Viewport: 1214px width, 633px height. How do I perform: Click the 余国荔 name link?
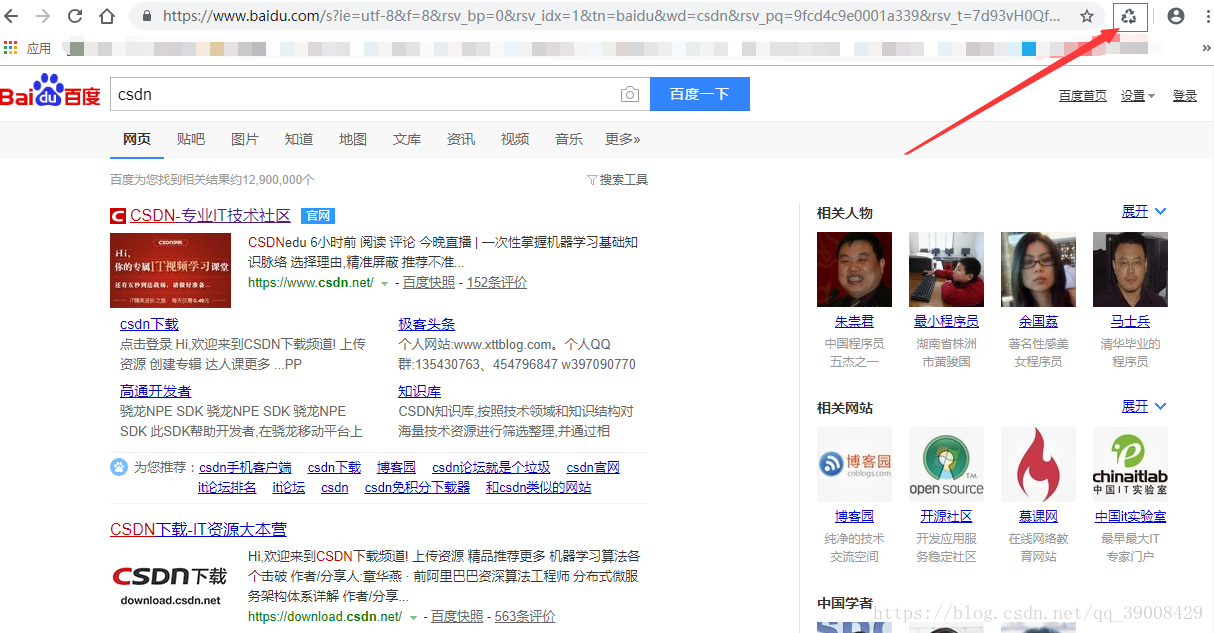(x=1038, y=322)
